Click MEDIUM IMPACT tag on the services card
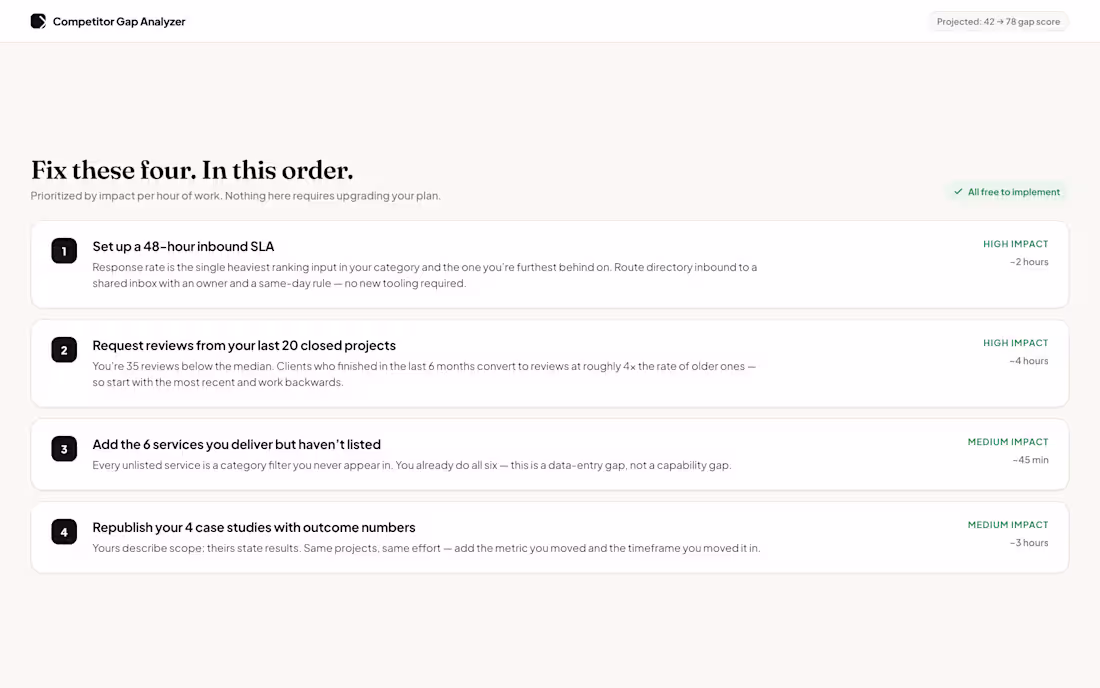 [x=1007, y=442]
